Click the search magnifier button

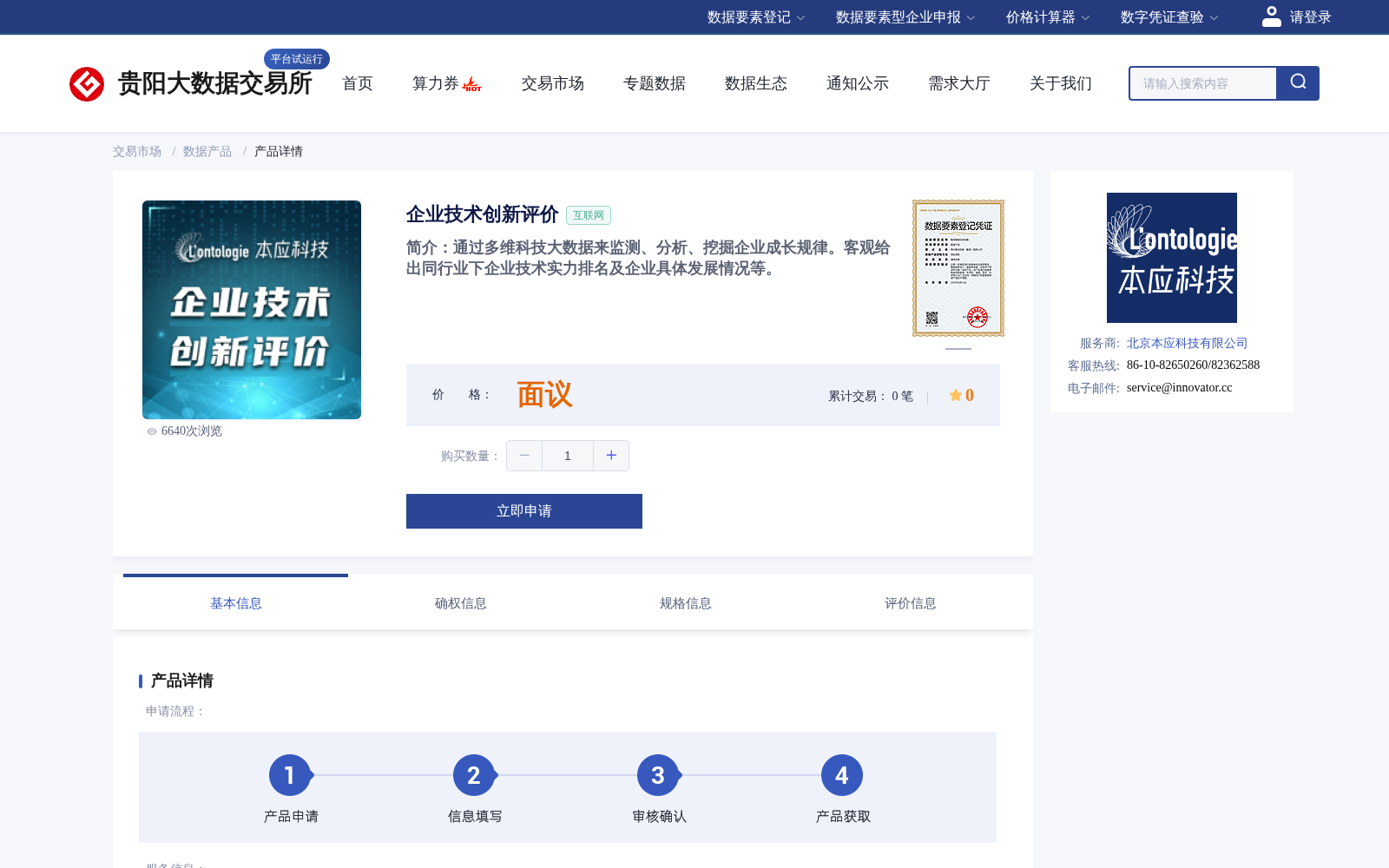tap(1298, 83)
